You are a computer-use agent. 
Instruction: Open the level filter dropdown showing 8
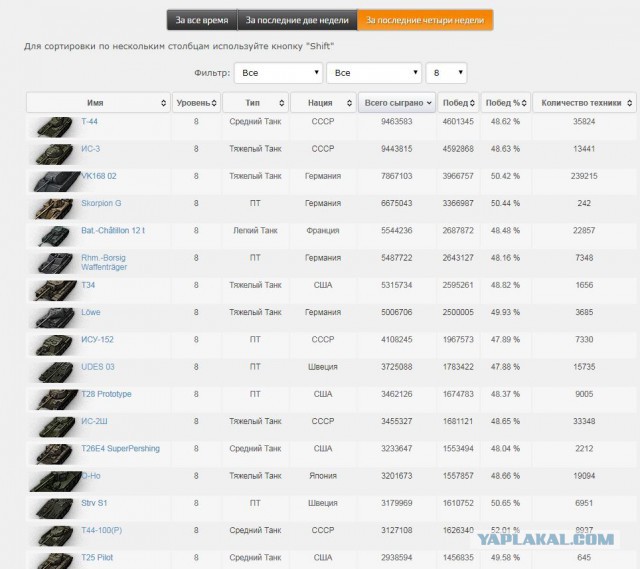(446, 73)
